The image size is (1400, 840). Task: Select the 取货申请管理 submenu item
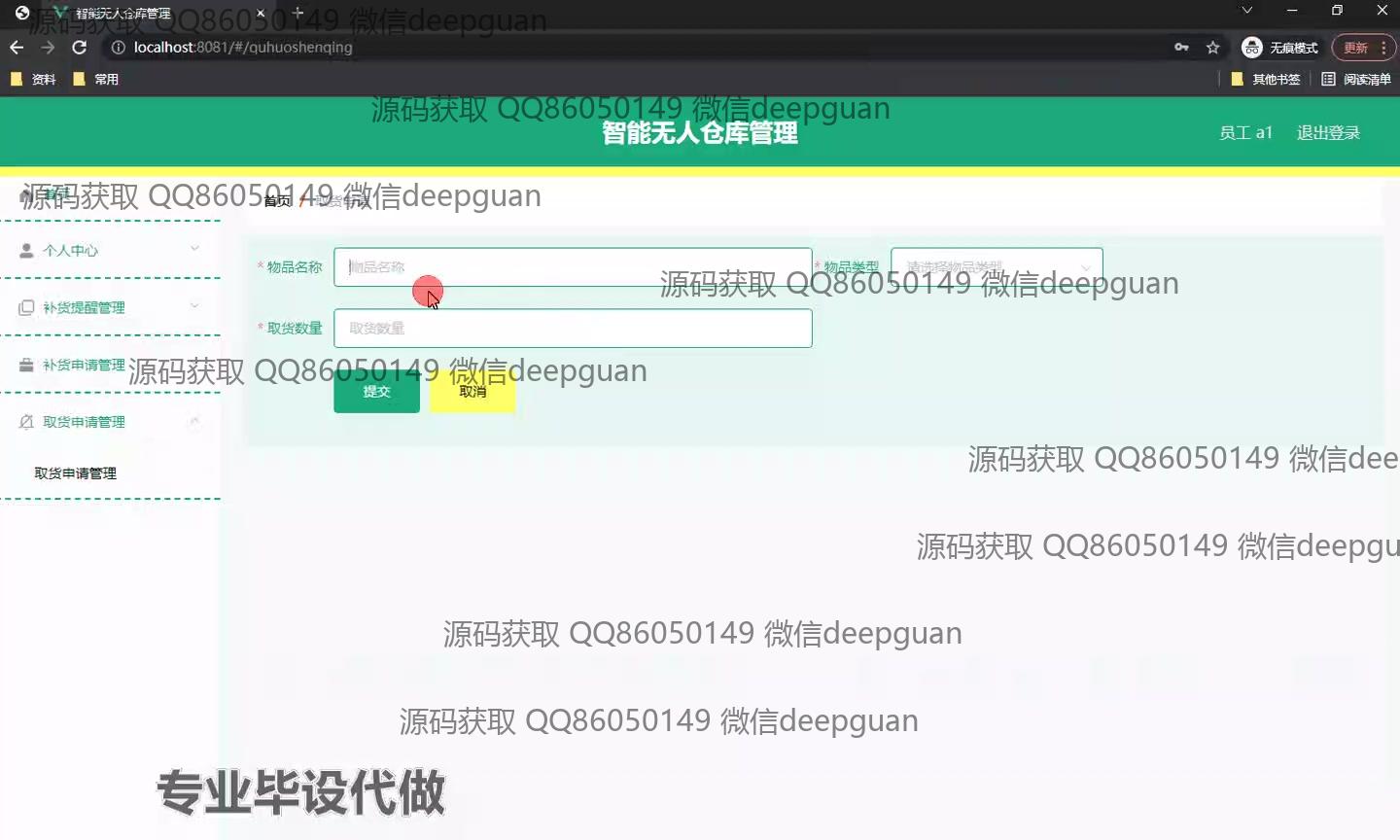[x=76, y=473]
